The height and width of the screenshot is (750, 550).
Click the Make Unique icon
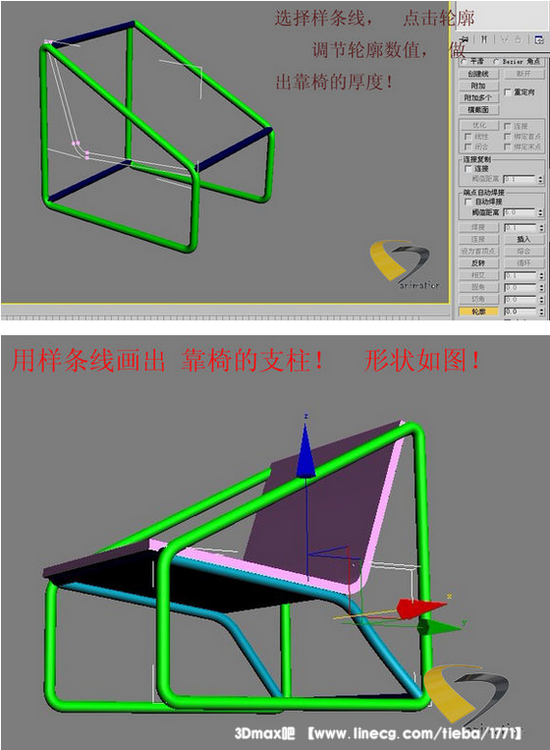point(505,39)
